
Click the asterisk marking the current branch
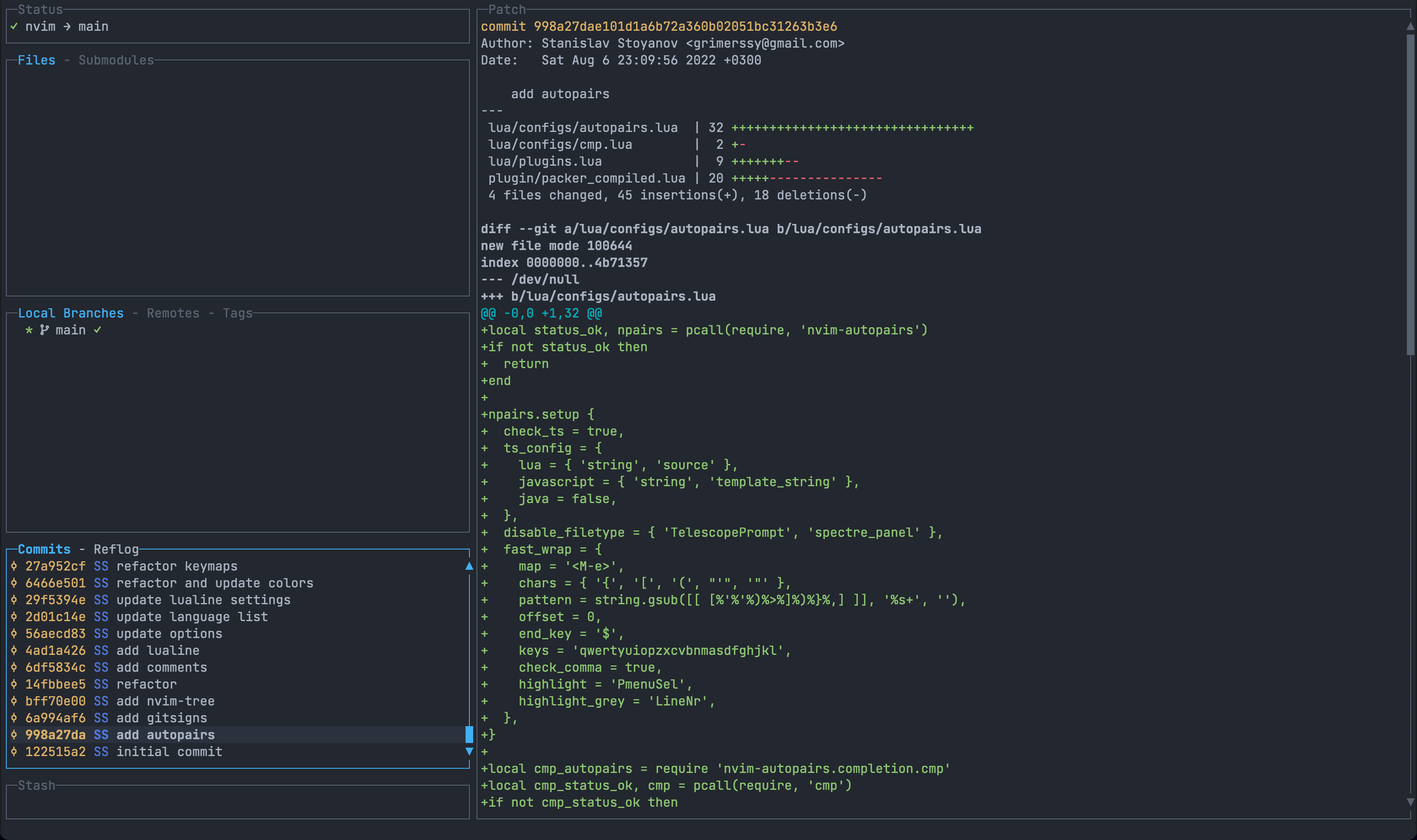(x=29, y=330)
